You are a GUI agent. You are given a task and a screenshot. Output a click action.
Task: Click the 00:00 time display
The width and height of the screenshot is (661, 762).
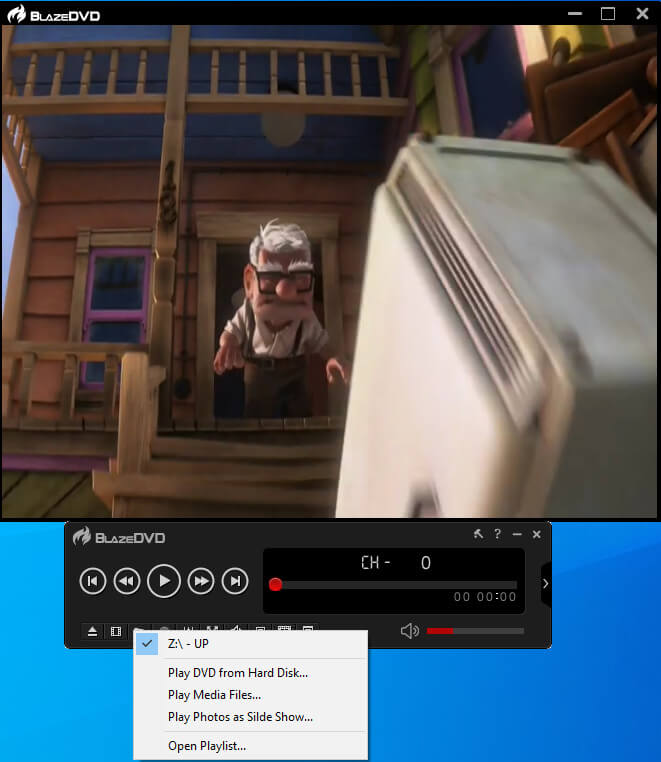coord(484,597)
